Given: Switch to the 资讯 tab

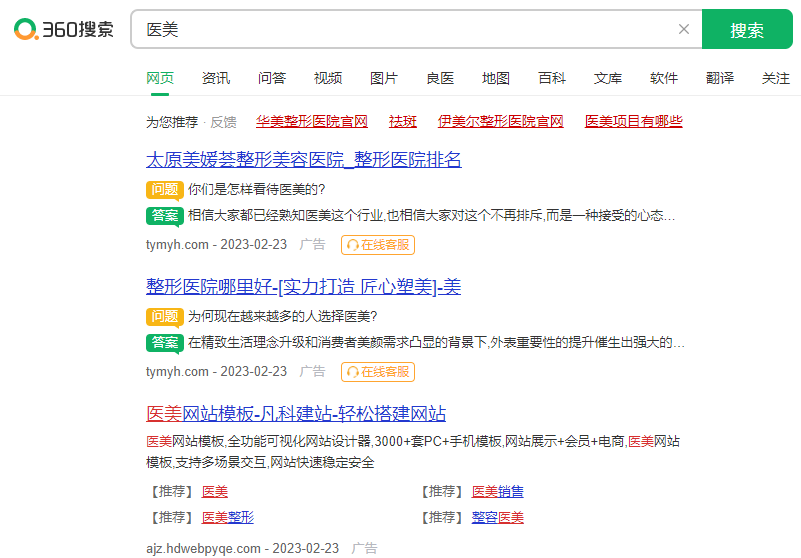Looking at the screenshot, I should (x=216, y=78).
